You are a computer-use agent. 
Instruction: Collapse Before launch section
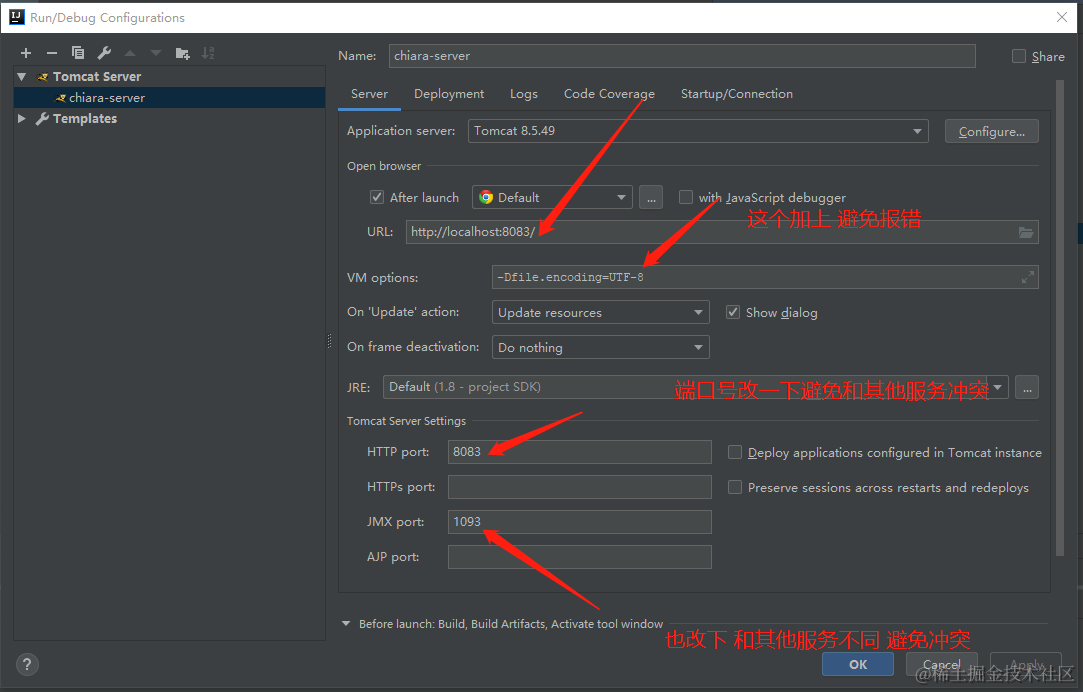tap(346, 624)
